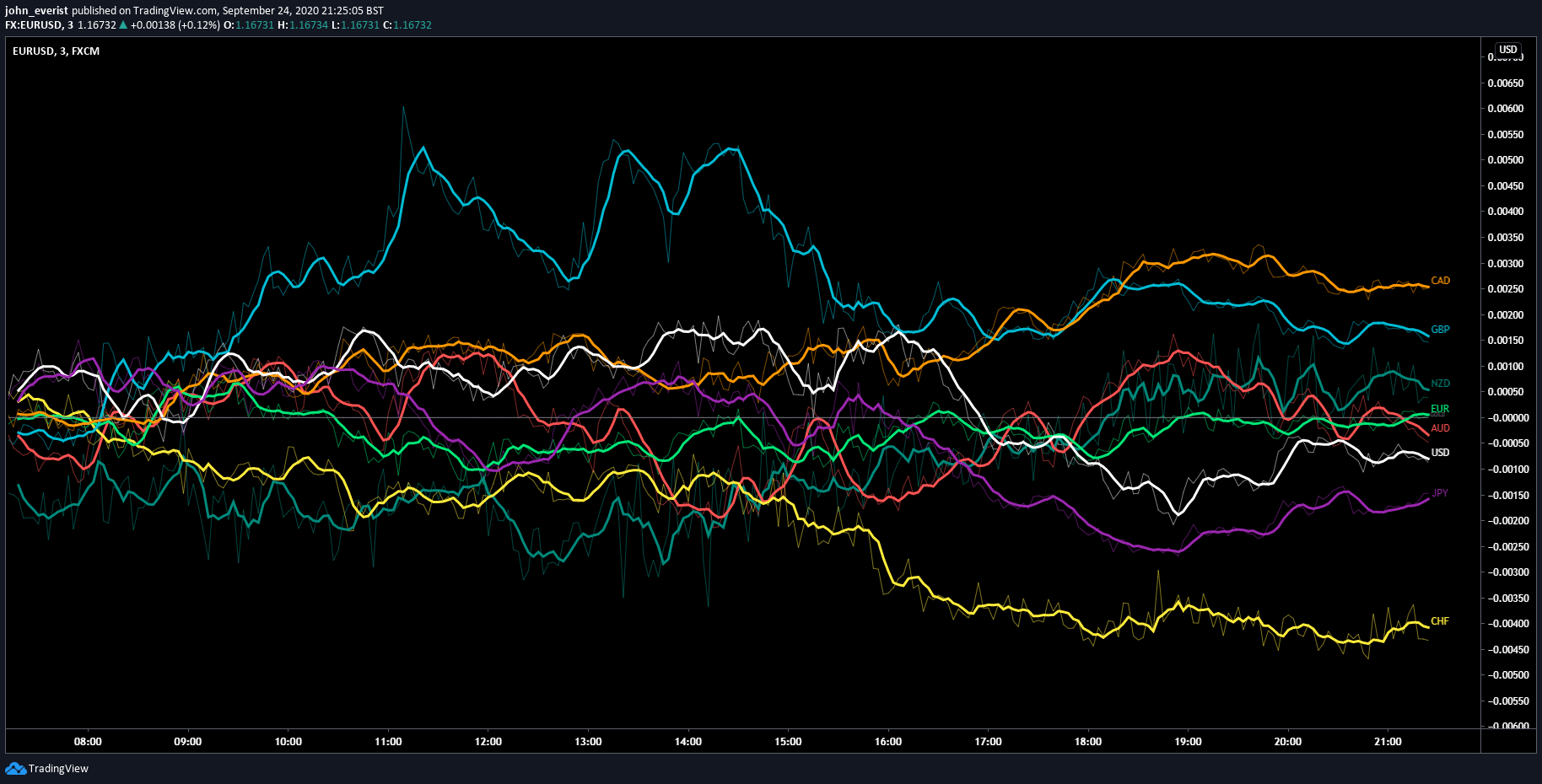Click the 0.00300 price scale value

point(1506,264)
